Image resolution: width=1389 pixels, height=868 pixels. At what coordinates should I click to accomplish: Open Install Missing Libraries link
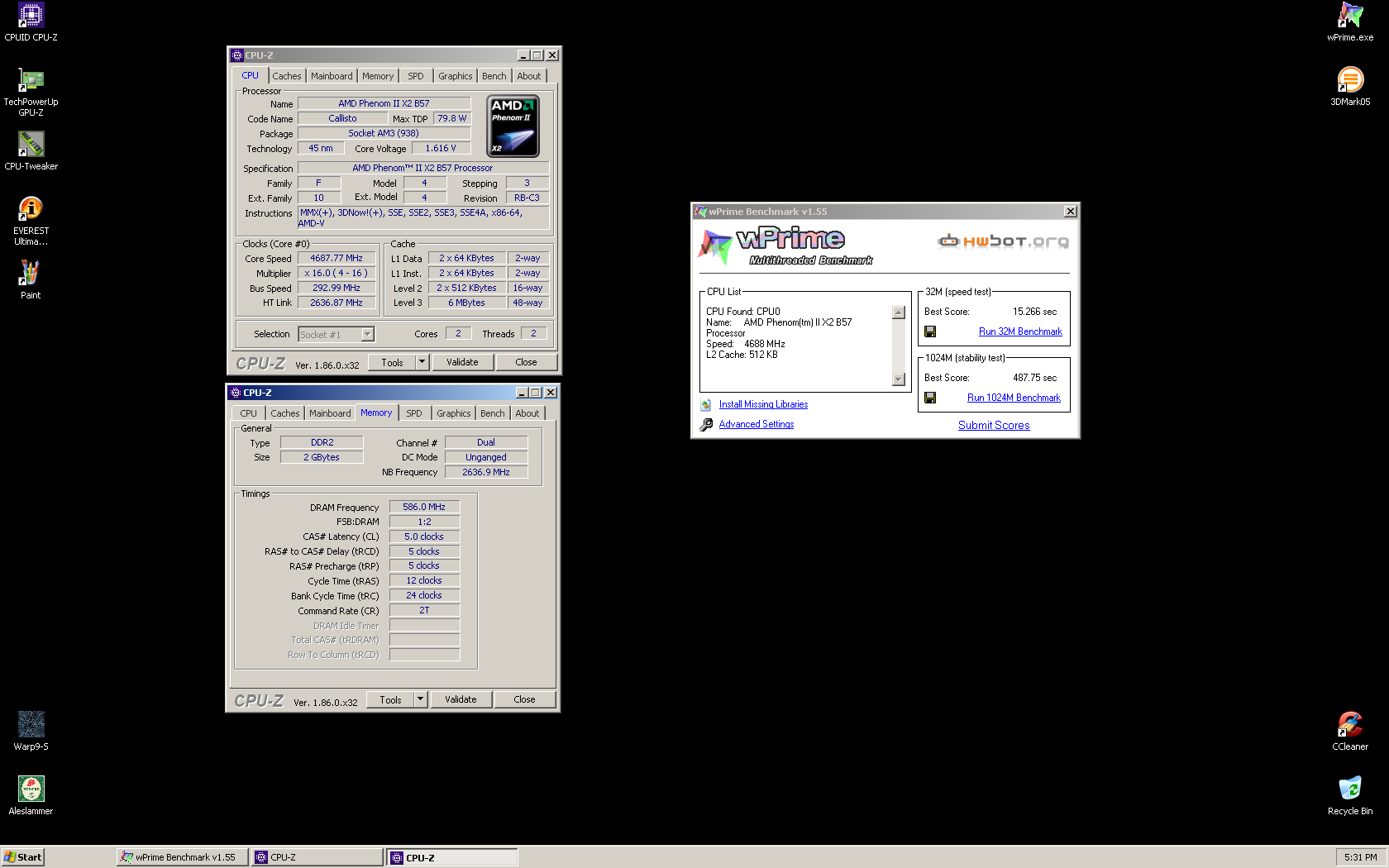tap(763, 404)
